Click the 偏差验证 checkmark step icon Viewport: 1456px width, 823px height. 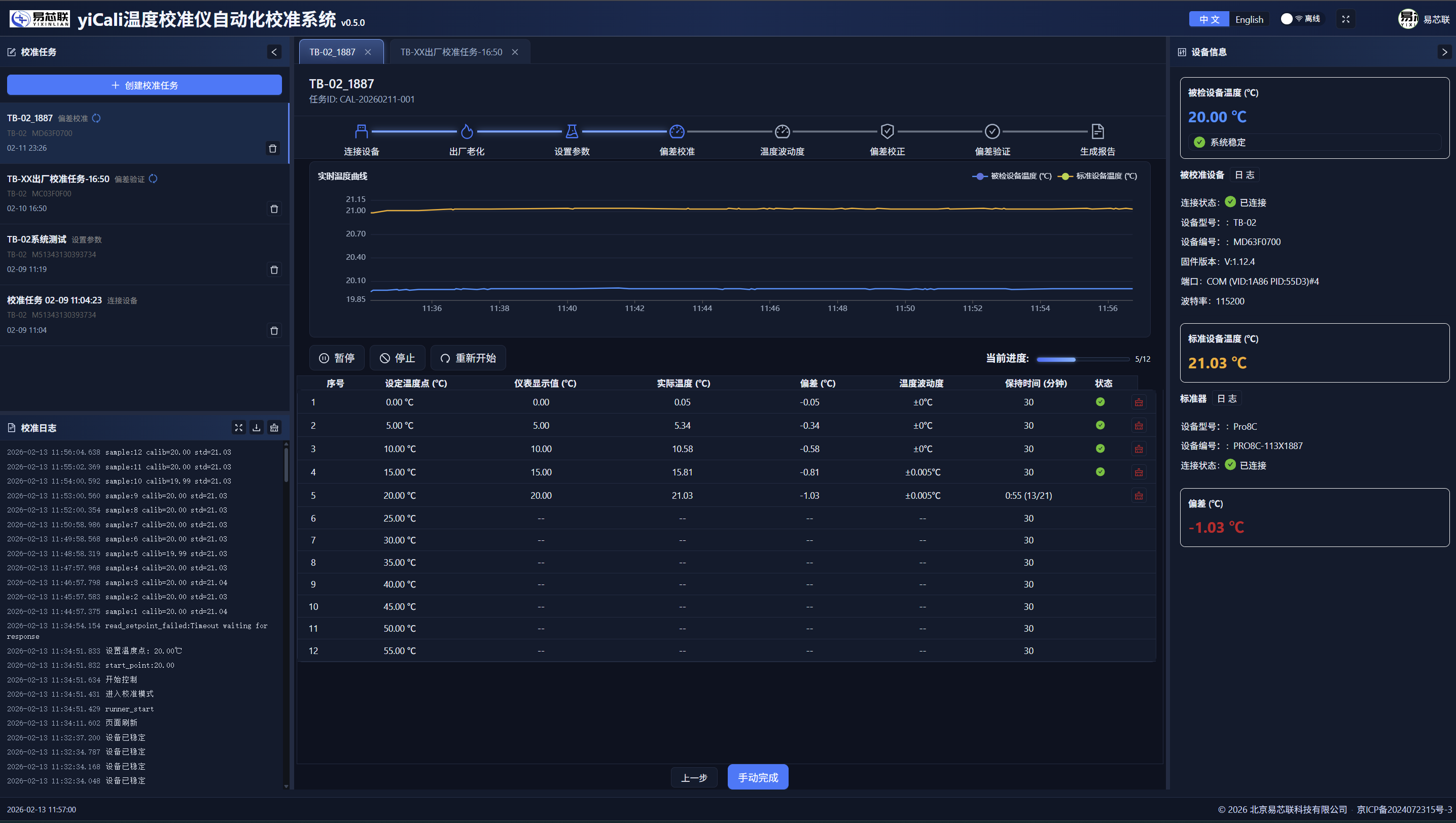tap(992, 131)
